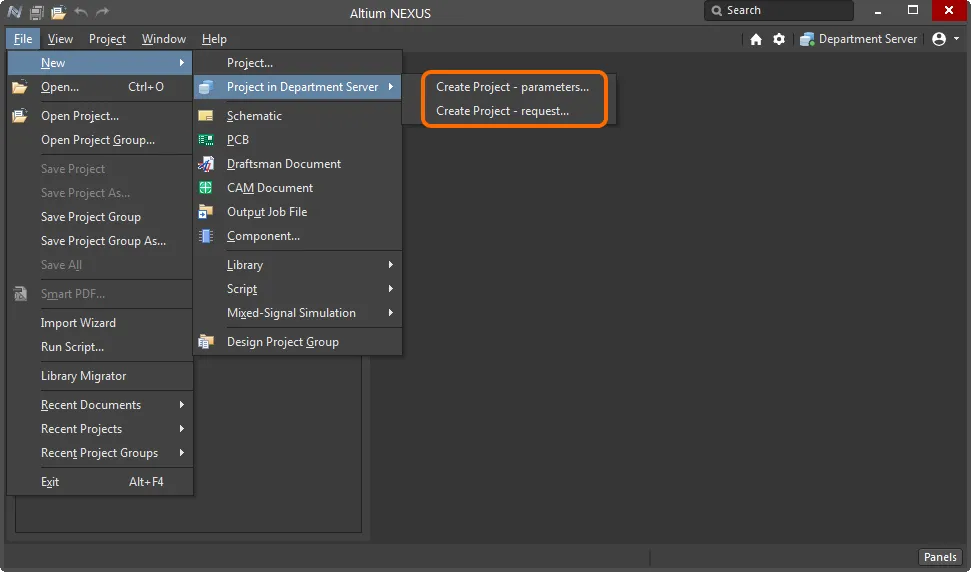
Task: Click the Department Server database icon
Action: 806,39
